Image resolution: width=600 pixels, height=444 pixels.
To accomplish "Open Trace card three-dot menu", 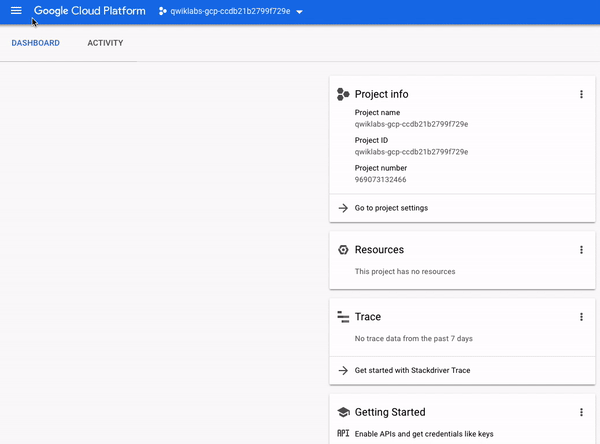I will (581, 317).
